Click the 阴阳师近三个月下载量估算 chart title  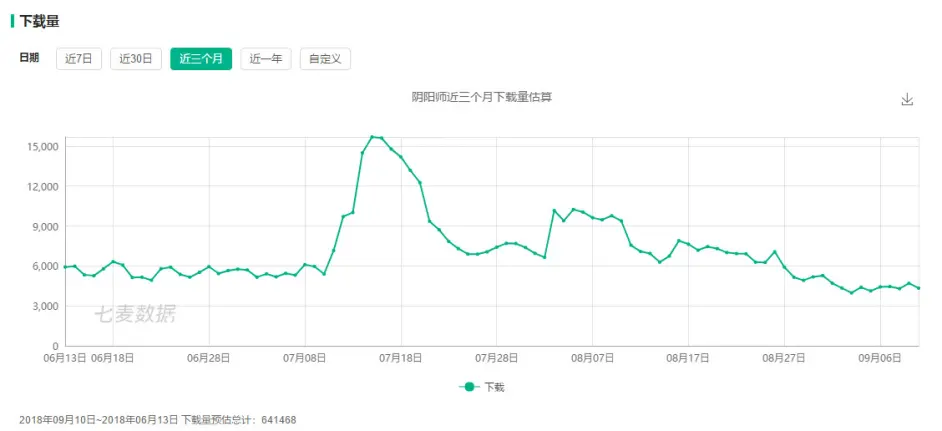click(482, 97)
